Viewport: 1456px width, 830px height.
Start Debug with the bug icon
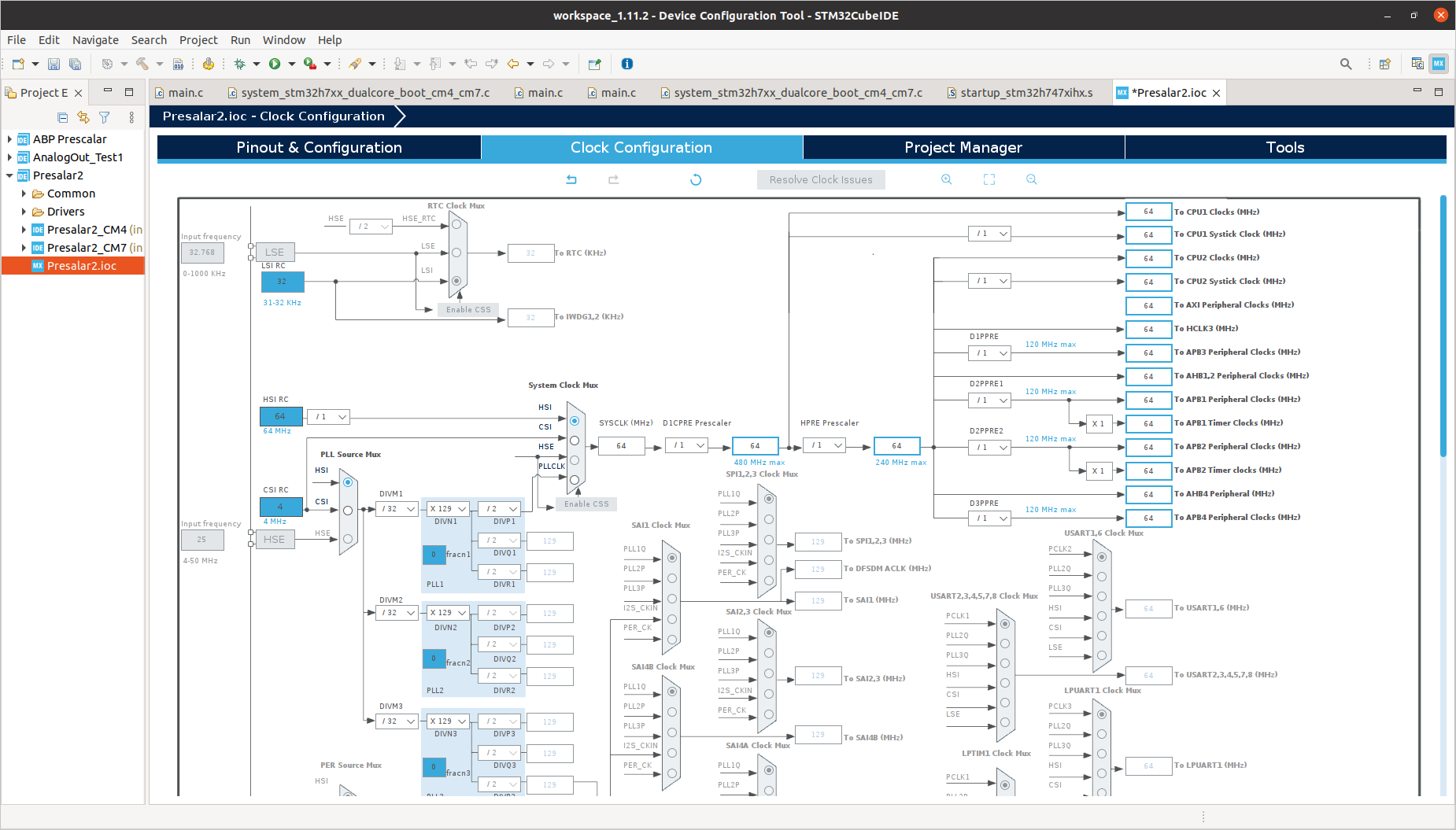click(x=239, y=64)
